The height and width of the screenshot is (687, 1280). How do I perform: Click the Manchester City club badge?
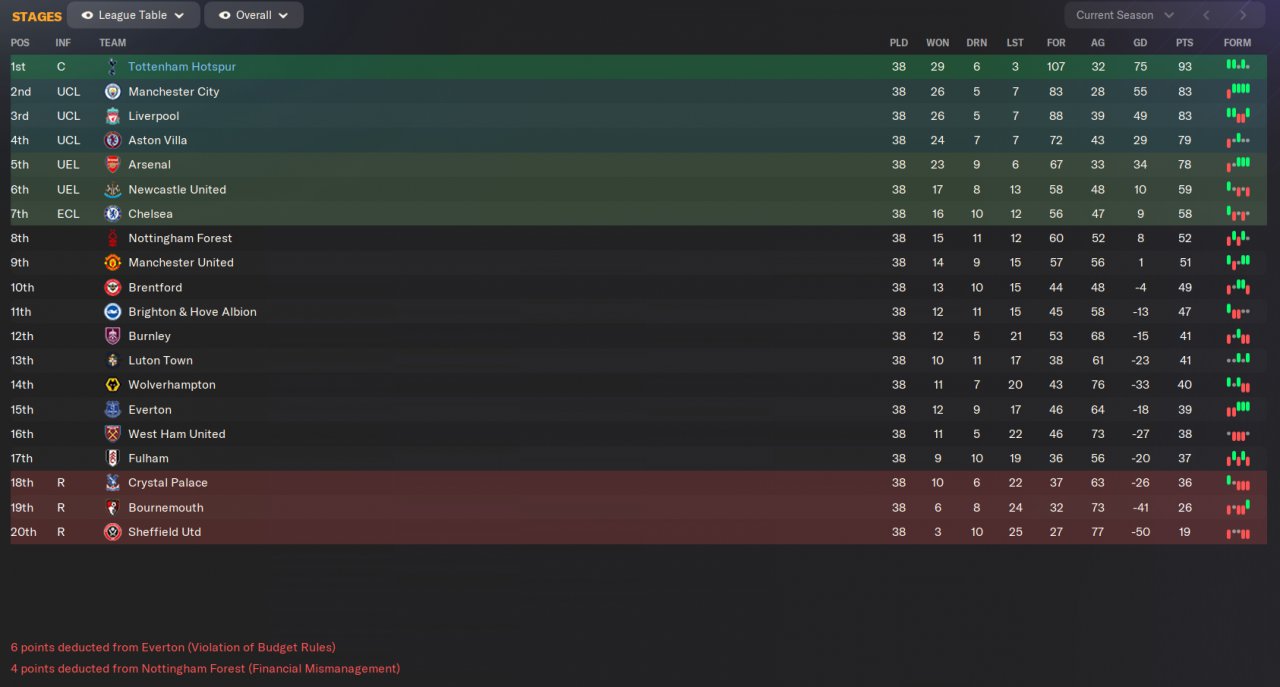pos(112,91)
